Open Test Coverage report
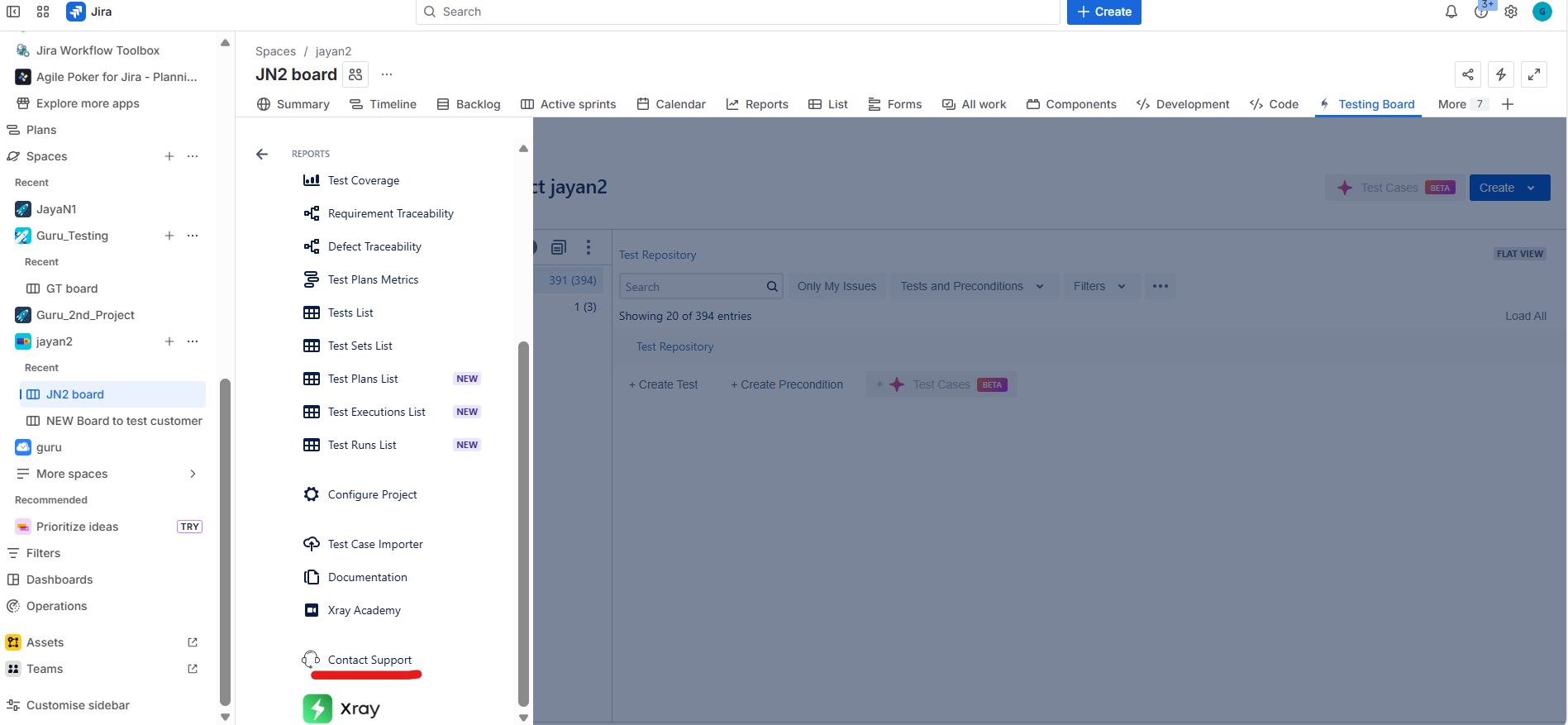This screenshot has height=725, width=1568. [363, 180]
